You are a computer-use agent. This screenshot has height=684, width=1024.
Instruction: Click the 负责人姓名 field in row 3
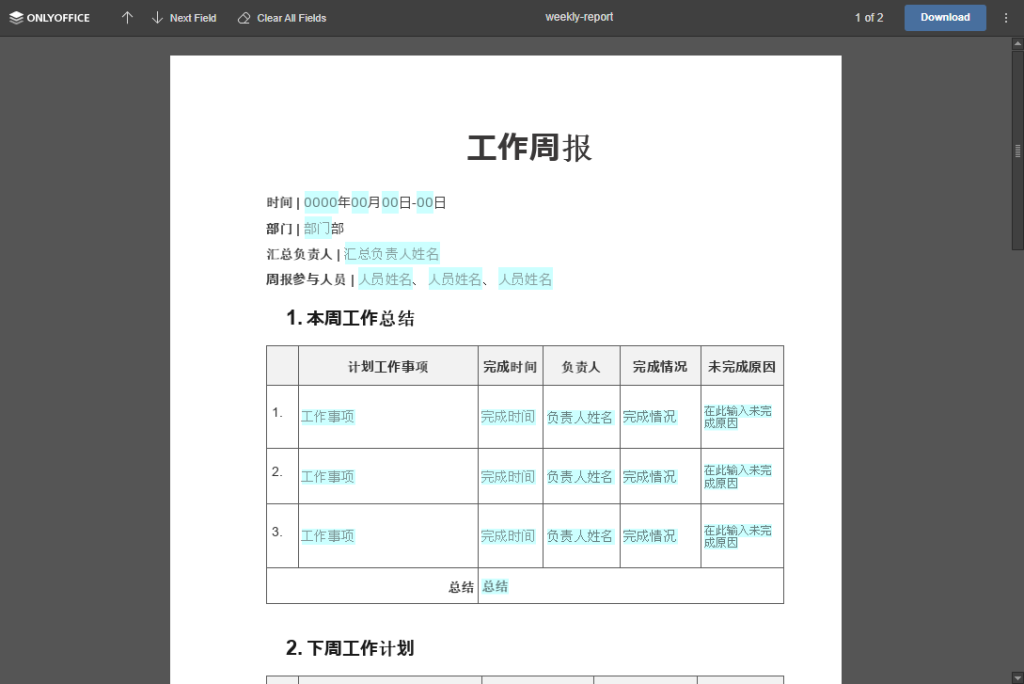[580, 535]
